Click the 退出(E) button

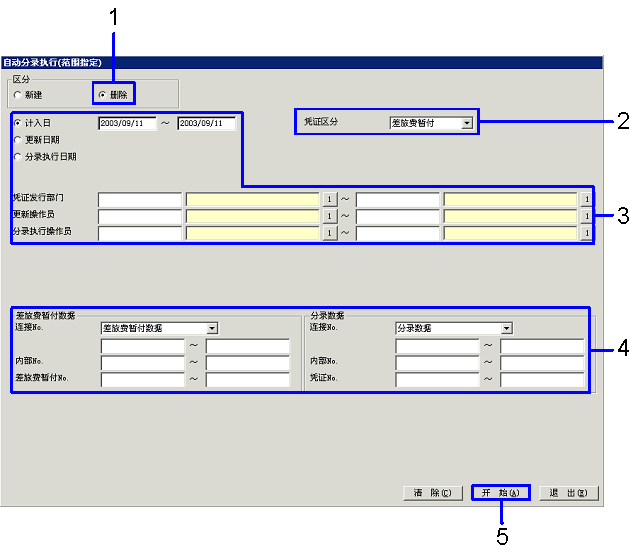tap(569, 493)
